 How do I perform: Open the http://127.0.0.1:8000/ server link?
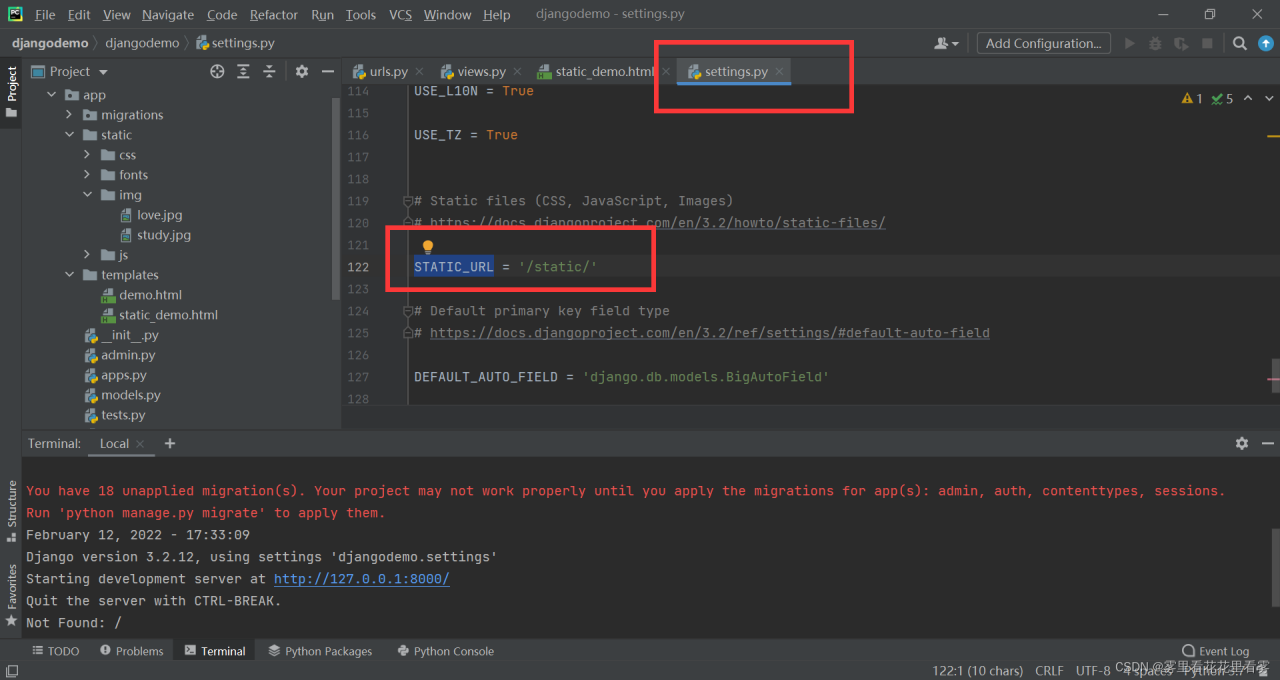[361, 579]
